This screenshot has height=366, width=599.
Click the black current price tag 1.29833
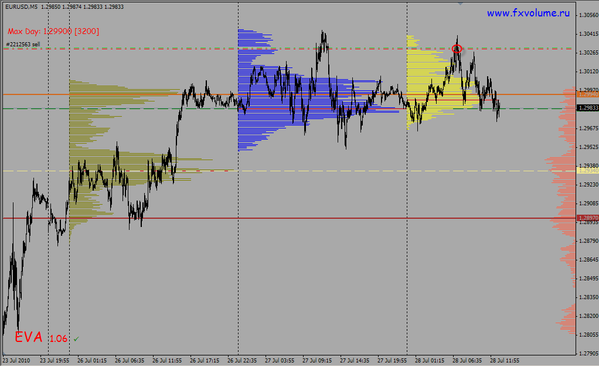point(588,108)
